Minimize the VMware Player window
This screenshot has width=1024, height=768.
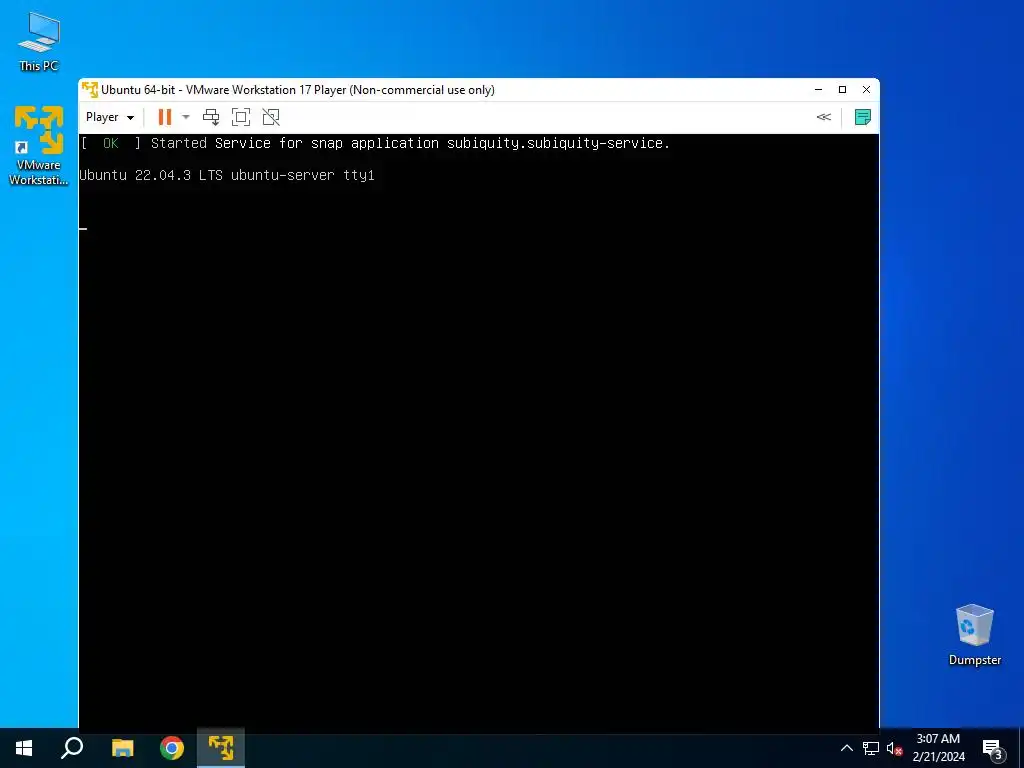(x=818, y=89)
